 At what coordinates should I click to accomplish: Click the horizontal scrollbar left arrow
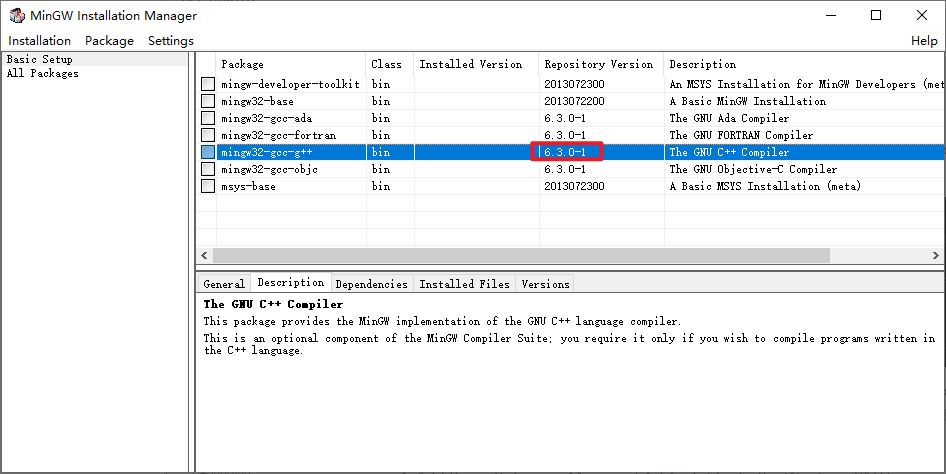pyautogui.click(x=205, y=255)
